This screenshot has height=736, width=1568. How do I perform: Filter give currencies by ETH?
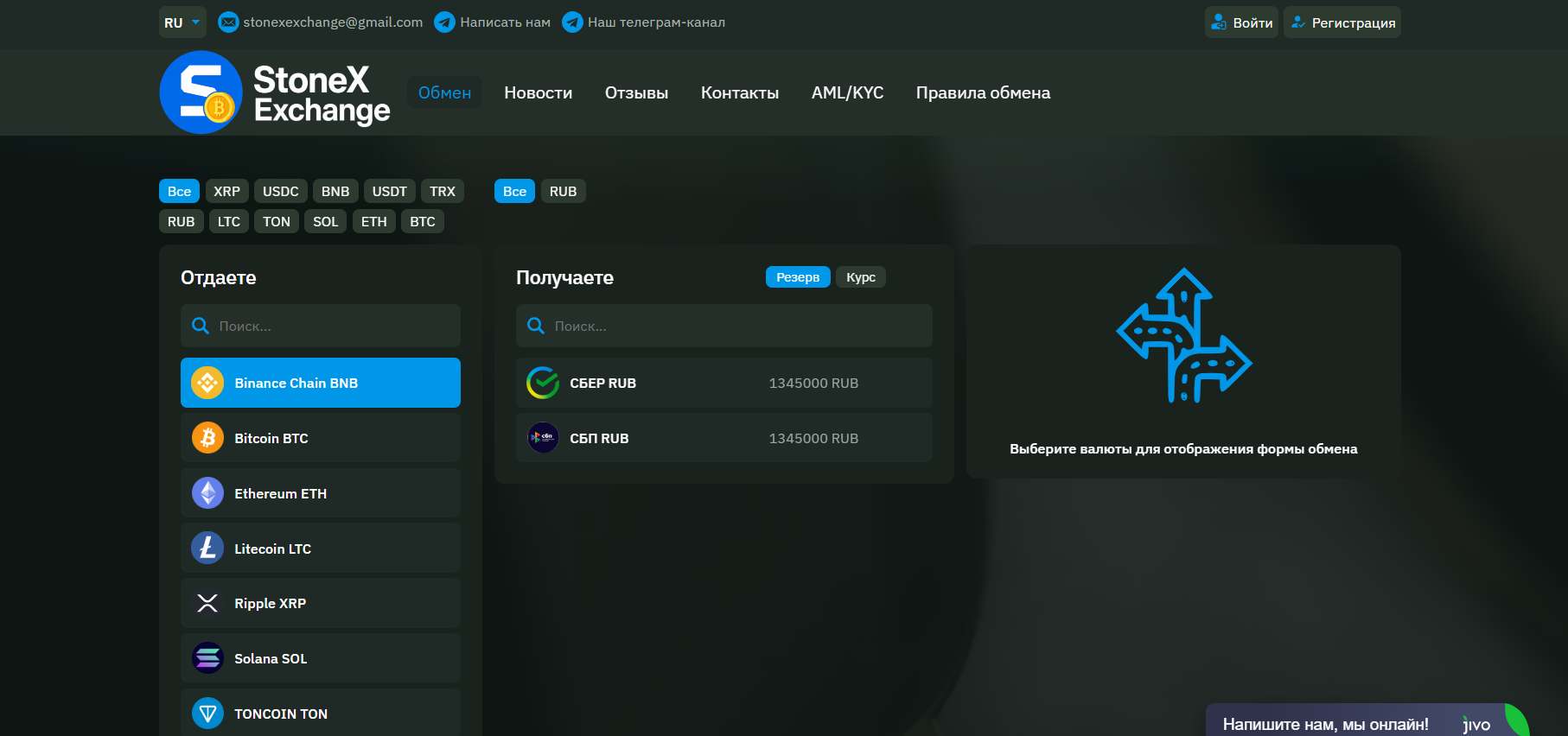(x=373, y=221)
